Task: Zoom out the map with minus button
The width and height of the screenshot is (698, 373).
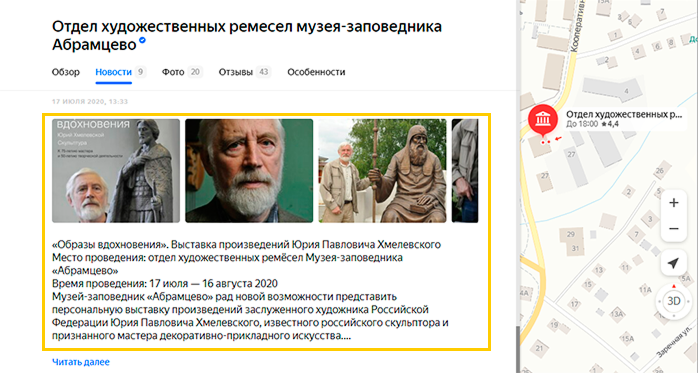Action: pos(674,229)
